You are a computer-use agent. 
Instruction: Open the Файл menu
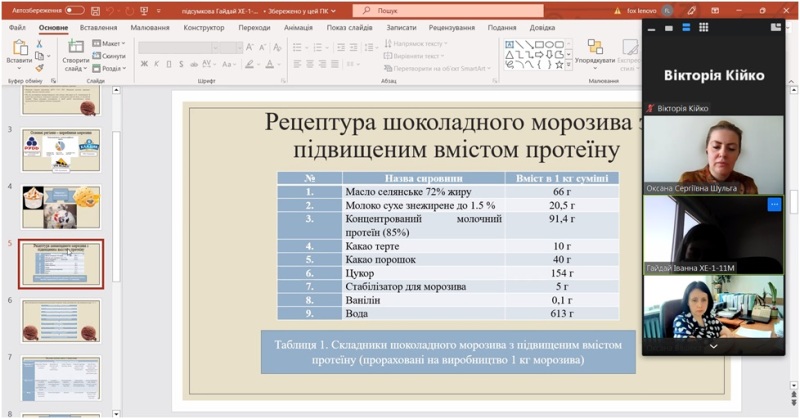[17, 28]
